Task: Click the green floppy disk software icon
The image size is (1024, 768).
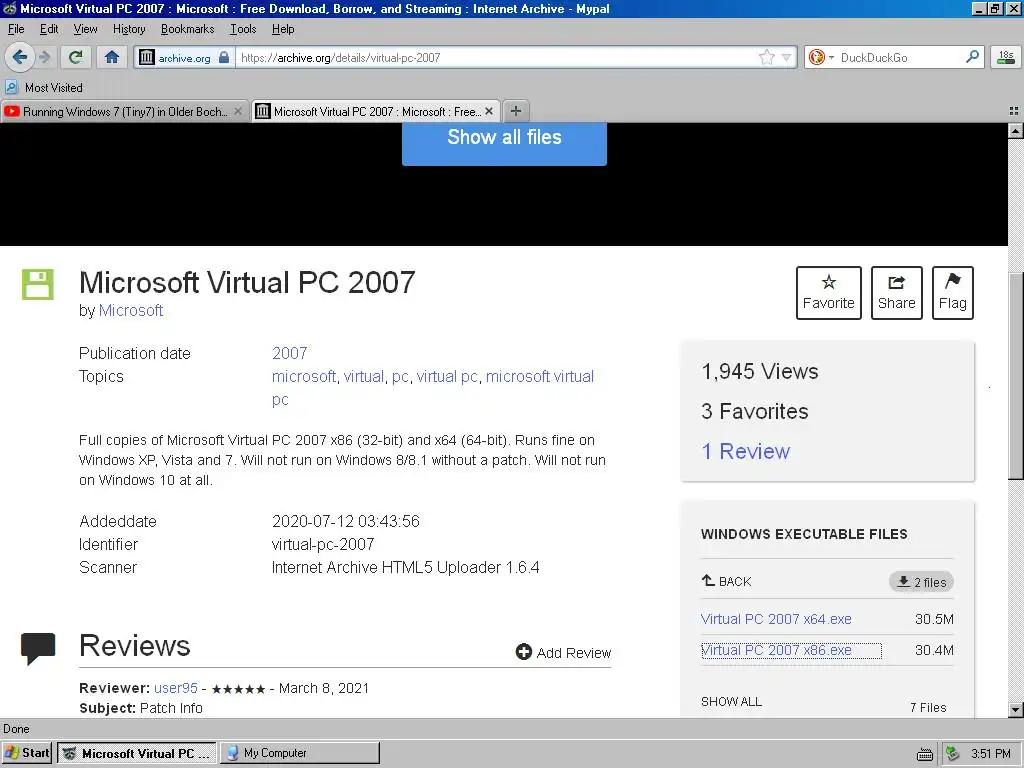Action: (38, 284)
